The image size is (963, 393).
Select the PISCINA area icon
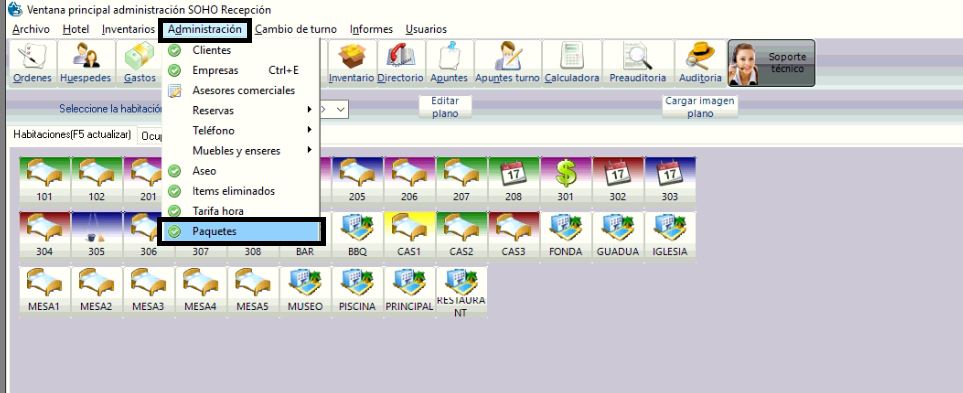pos(357,290)
